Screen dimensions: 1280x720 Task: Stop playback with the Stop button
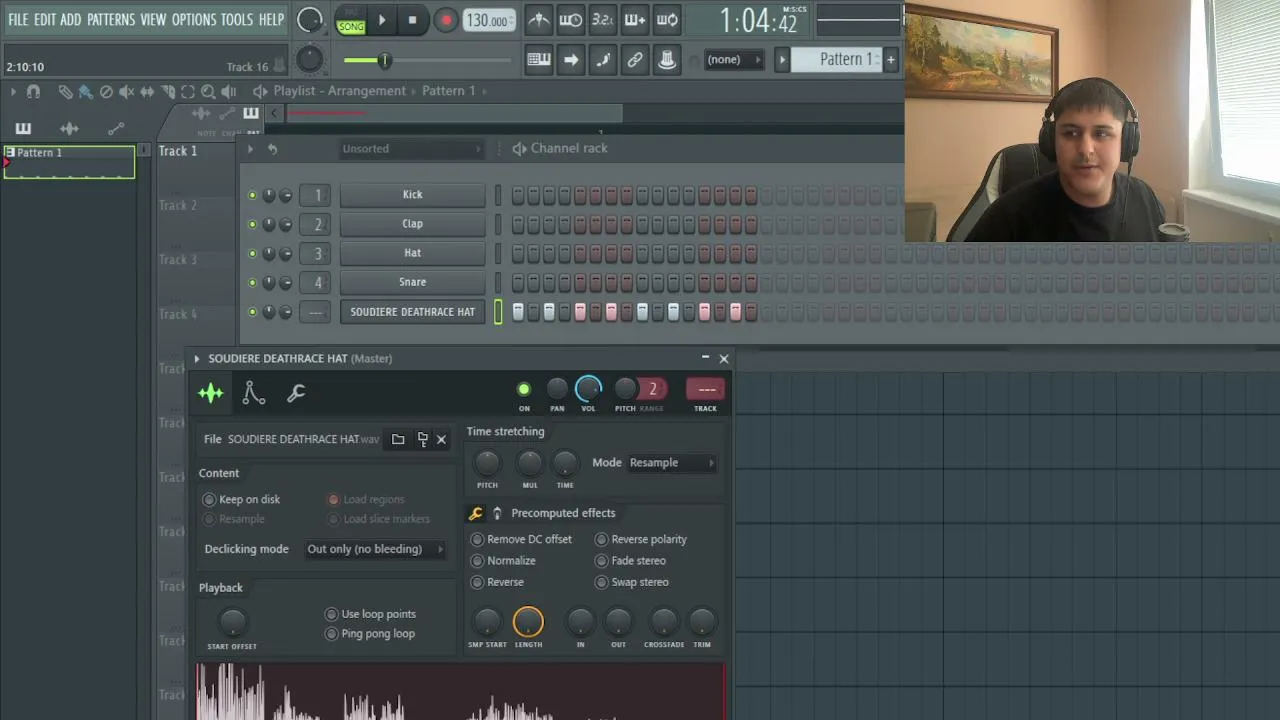(412, 20)
